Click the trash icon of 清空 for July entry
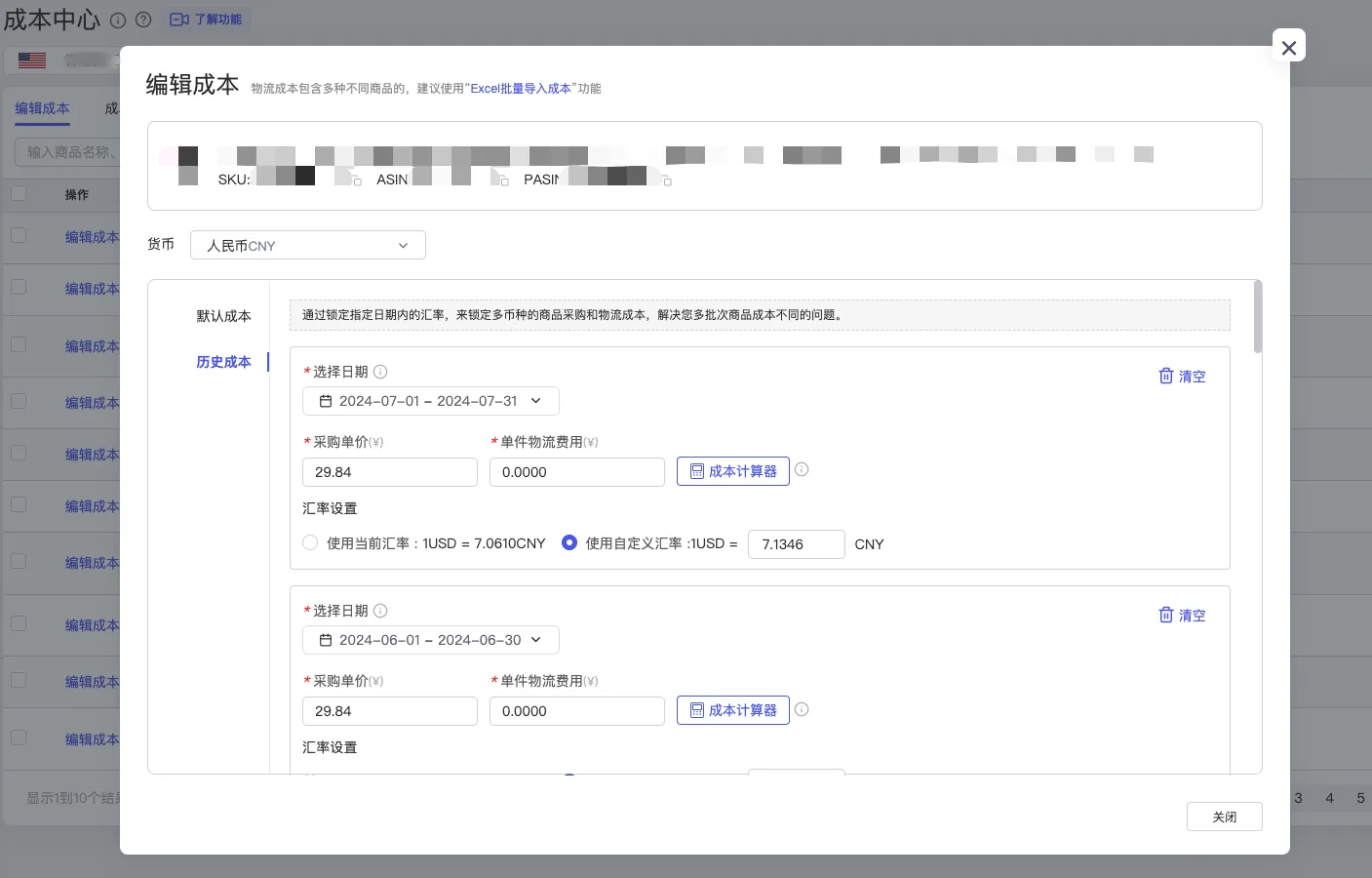 pyautogui.click(x=1166, y=376)
